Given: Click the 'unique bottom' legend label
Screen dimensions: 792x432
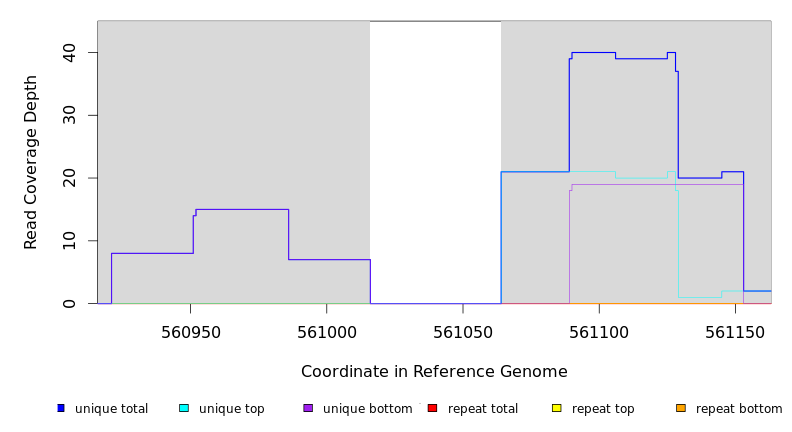Looking at the screenshot, I should (367, 409).
